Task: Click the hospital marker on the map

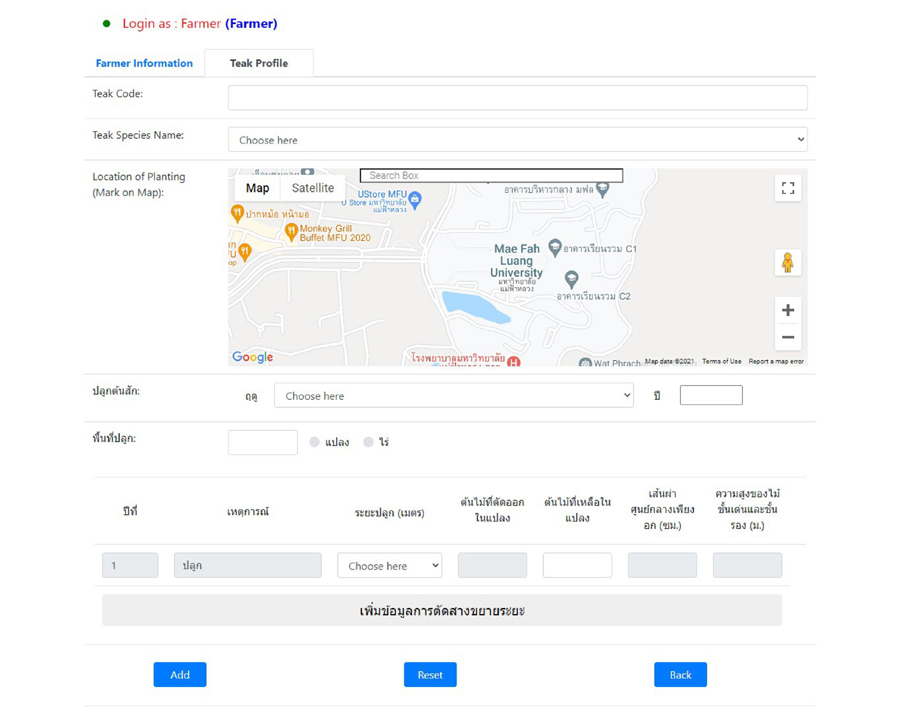Action: point(513,361)
